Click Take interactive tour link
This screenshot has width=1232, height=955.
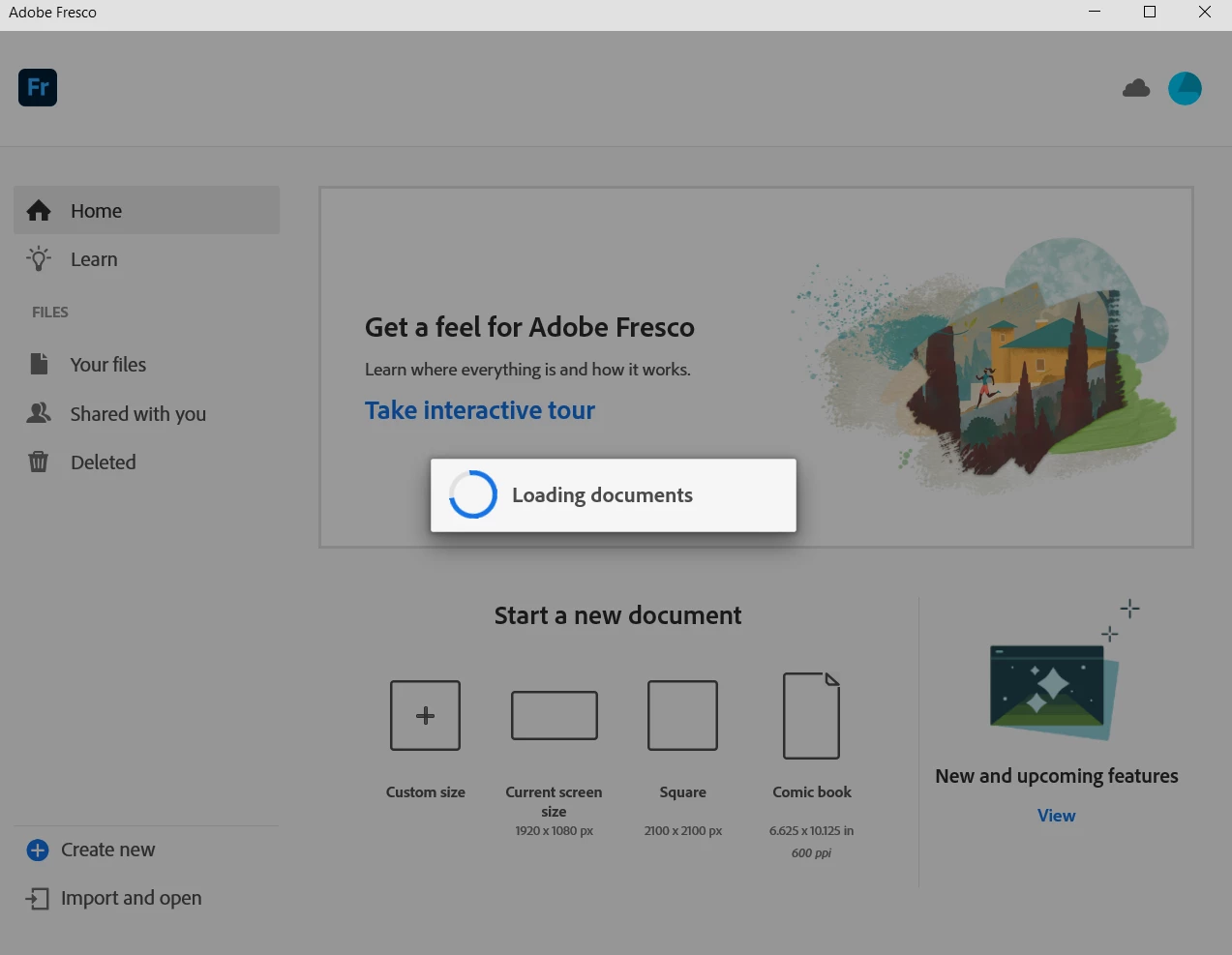[479, 410]
